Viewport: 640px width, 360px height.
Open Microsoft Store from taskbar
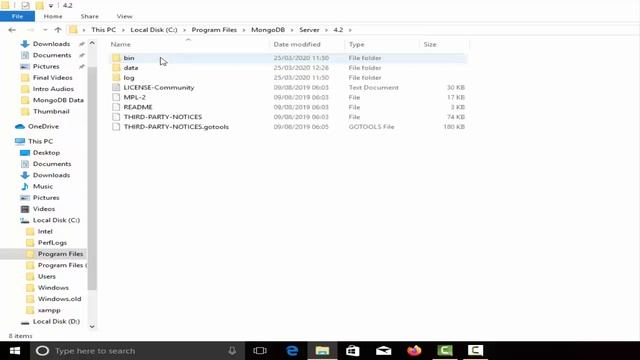tap(353, 351)
